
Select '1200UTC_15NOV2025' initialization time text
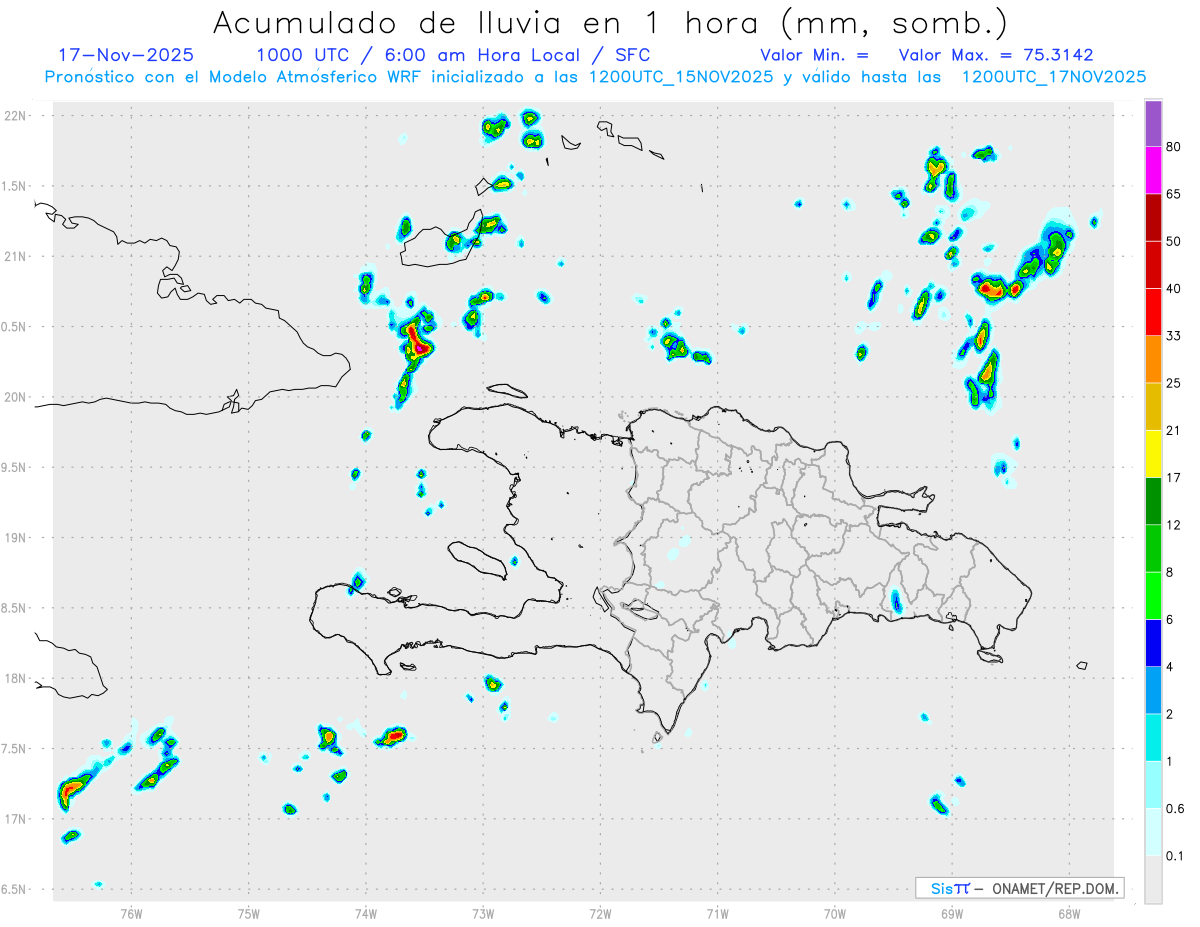[x=682, y=77]
